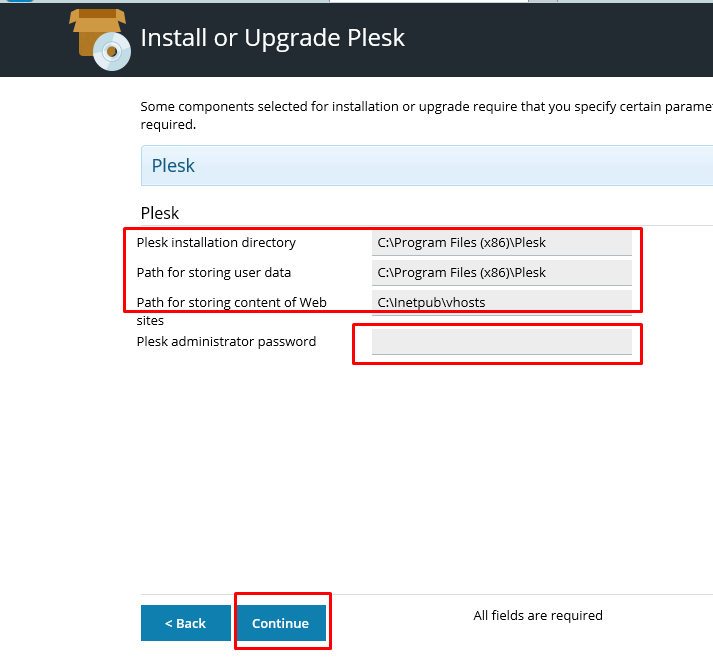
Task: Click the "Install or Upgrade Plesk" title
Action: click(x=273, y=38)
